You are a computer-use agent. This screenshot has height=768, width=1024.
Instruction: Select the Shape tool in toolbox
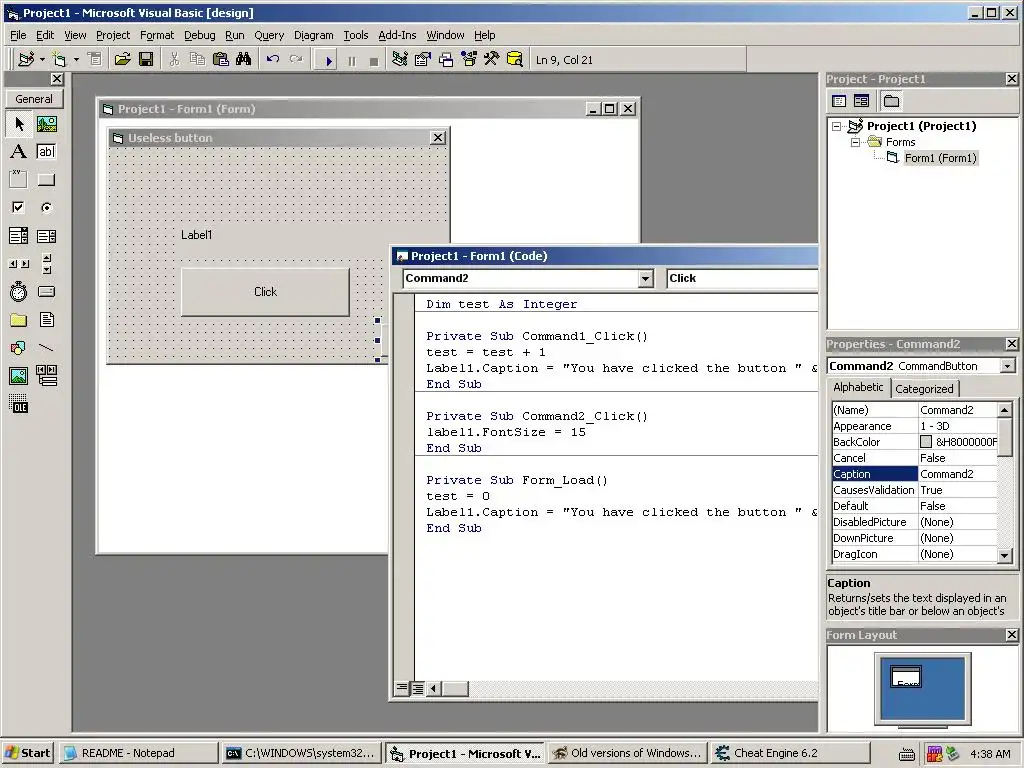[x=19, y=347]
